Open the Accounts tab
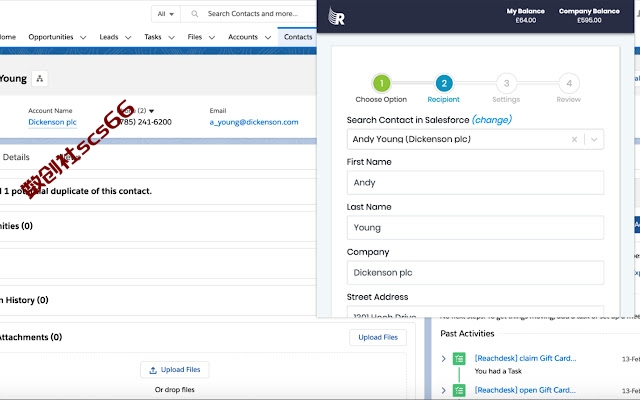The width and height of the screenshot is (640, 400). (243, 37)
